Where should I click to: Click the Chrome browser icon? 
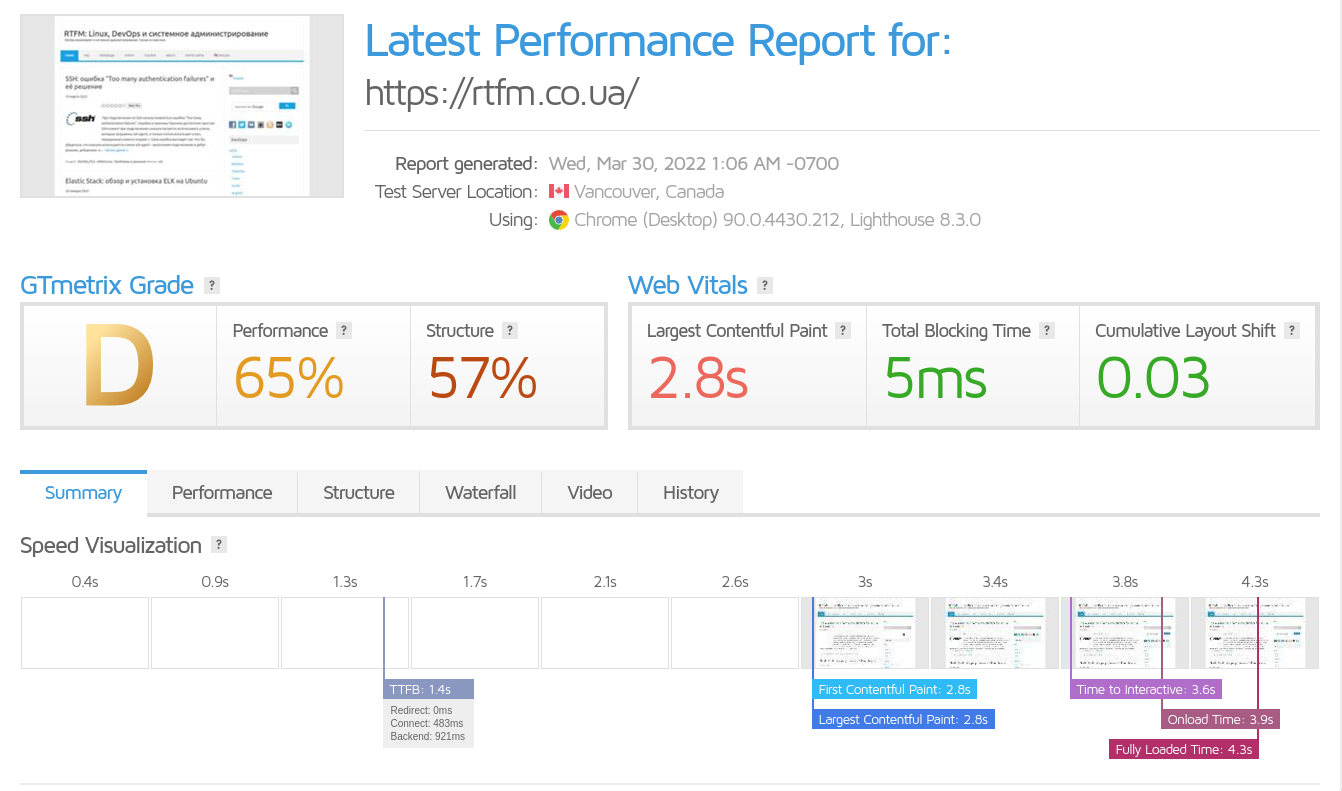[558, 220]
